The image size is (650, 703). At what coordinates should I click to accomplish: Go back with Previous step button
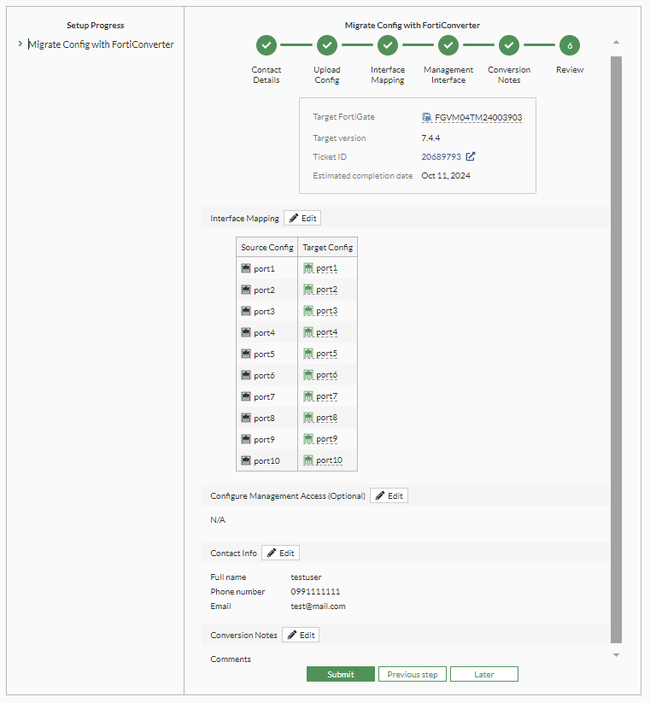point(412,675)
